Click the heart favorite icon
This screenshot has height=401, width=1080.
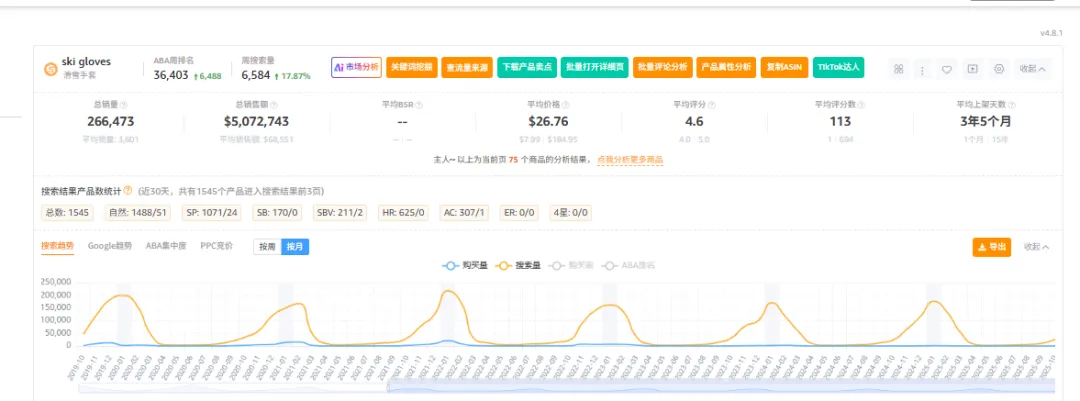(x=947, y=69)
